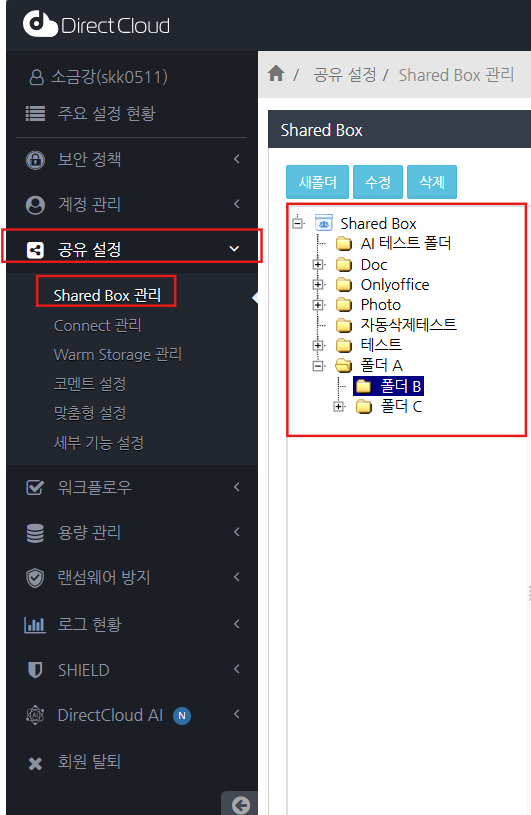Screen dimensions: 531x815
Task: Click the 계정 관리 user icon
Action: [x=35, y=205]
